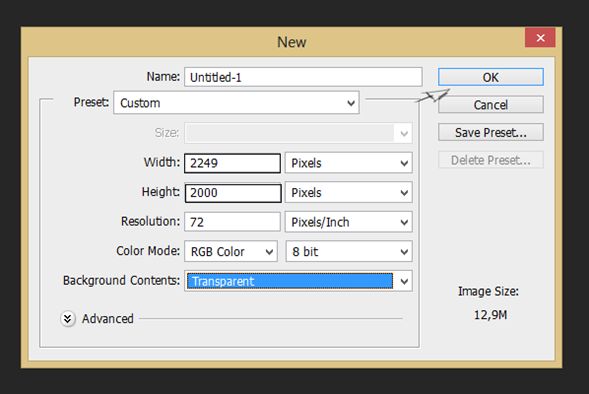Click the Background Contents label
Screen dimensions: 589x394
(x=121, y=281)
